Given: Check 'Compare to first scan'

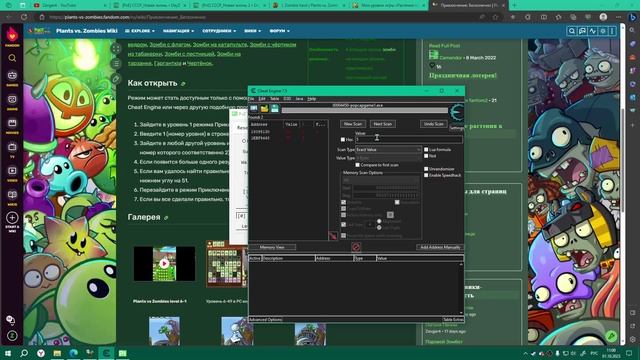Looking at the screenshot, I should click(x=358, y=165).
